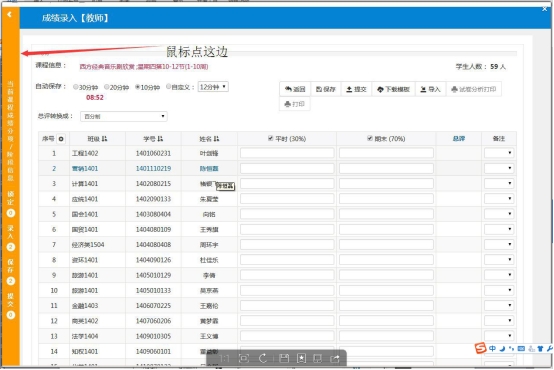Click the 保存 count badge in sidebar
Screen dimensions: 554x370
coord(11,281)
